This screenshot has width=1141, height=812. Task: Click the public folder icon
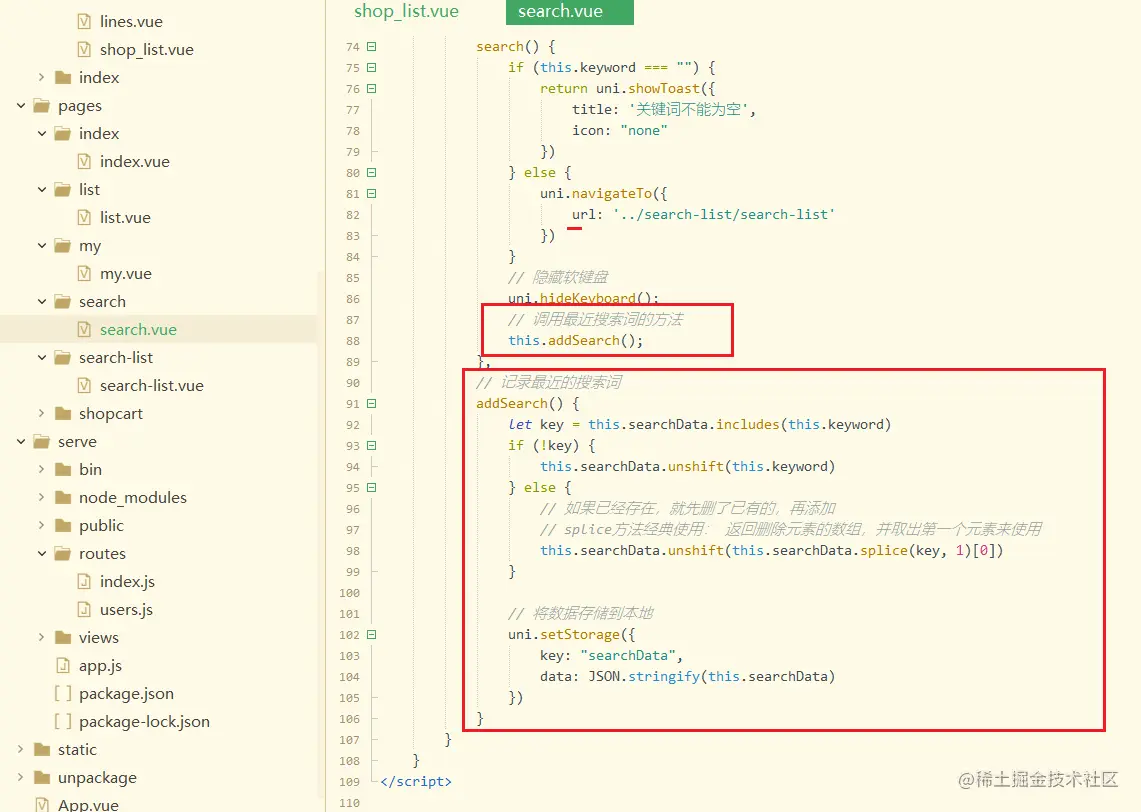click(63, 525)
